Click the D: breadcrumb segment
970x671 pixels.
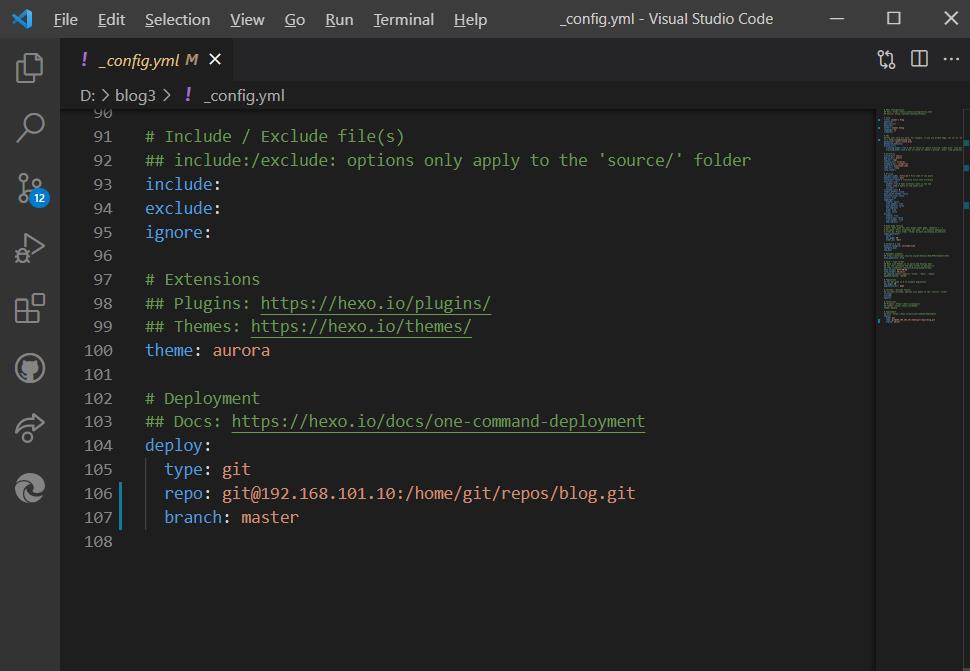(x=87, y=96)
